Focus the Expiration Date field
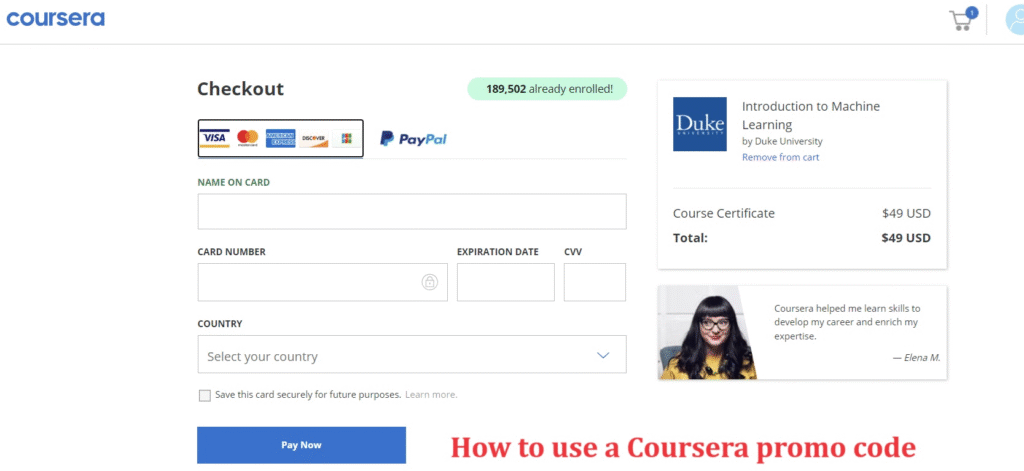 (x=505, y=282)
